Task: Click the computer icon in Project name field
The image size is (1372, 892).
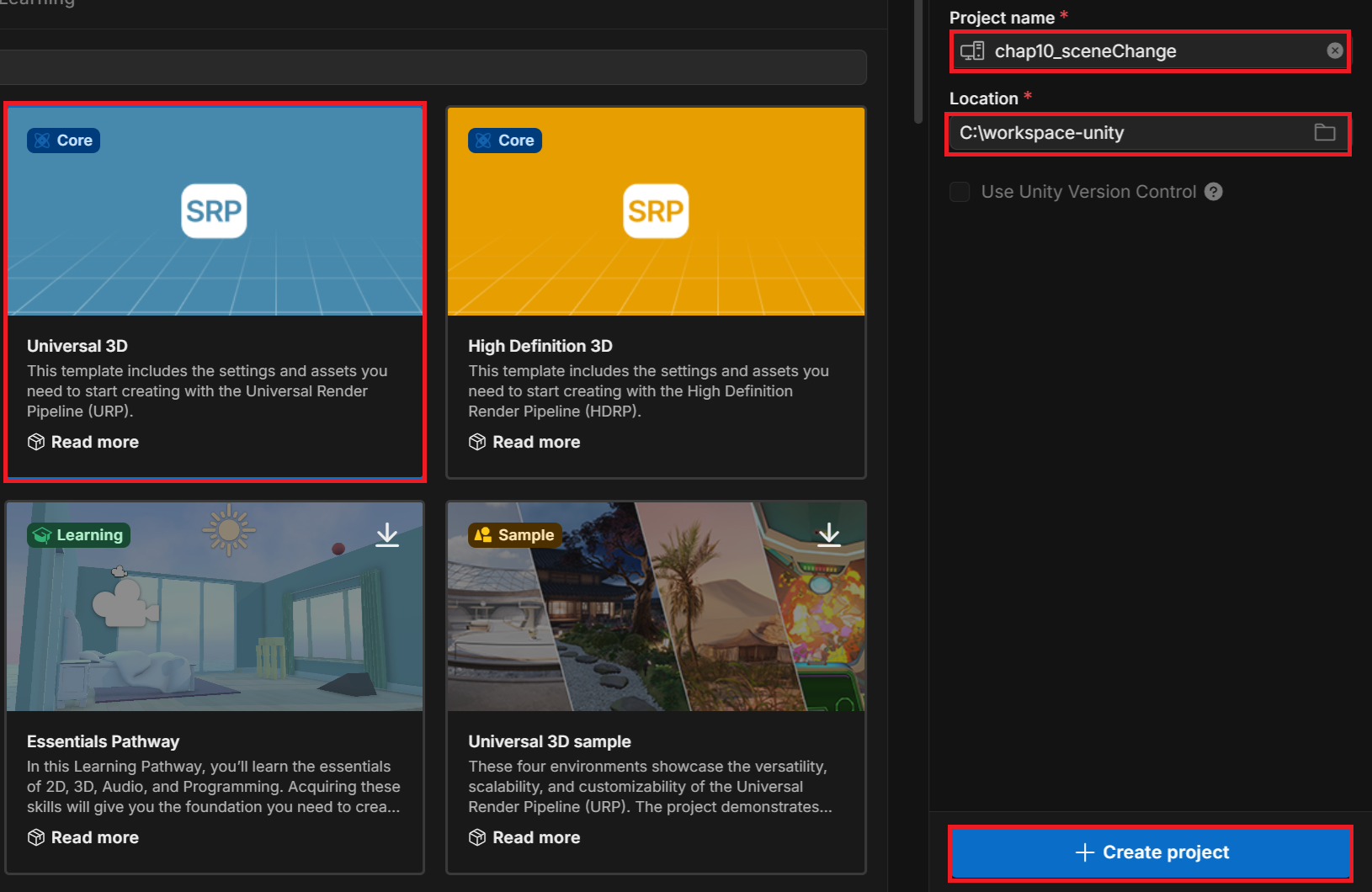Action: (972, 51)
